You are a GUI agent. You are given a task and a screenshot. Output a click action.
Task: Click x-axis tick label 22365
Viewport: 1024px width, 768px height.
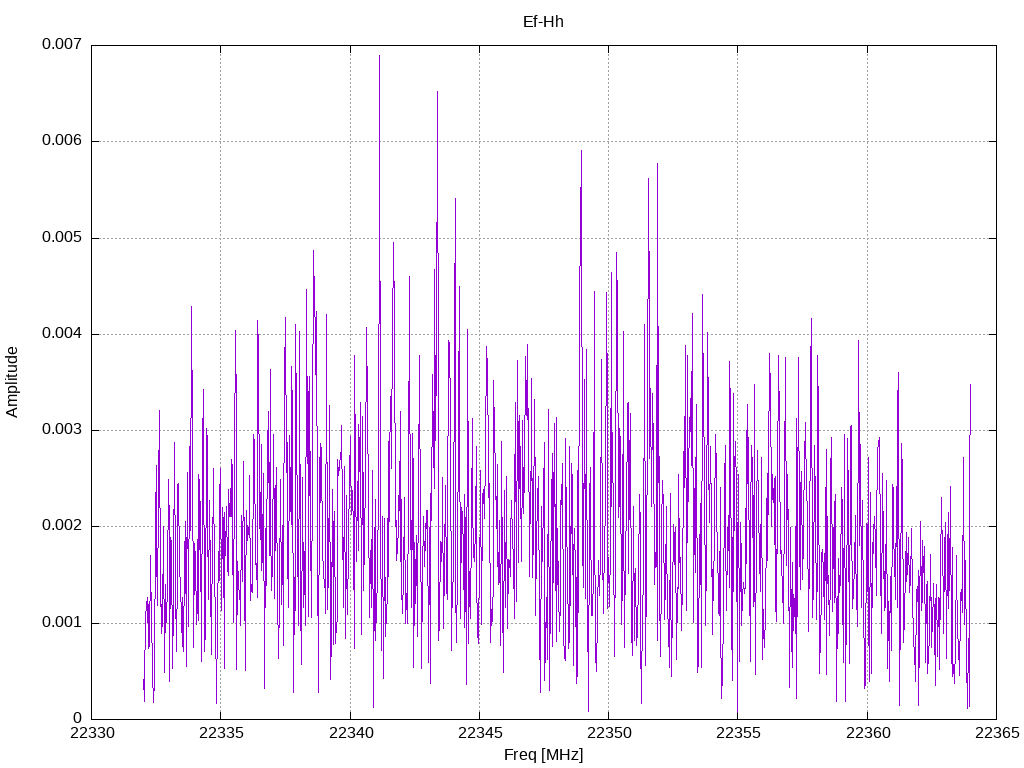point(997,733)
